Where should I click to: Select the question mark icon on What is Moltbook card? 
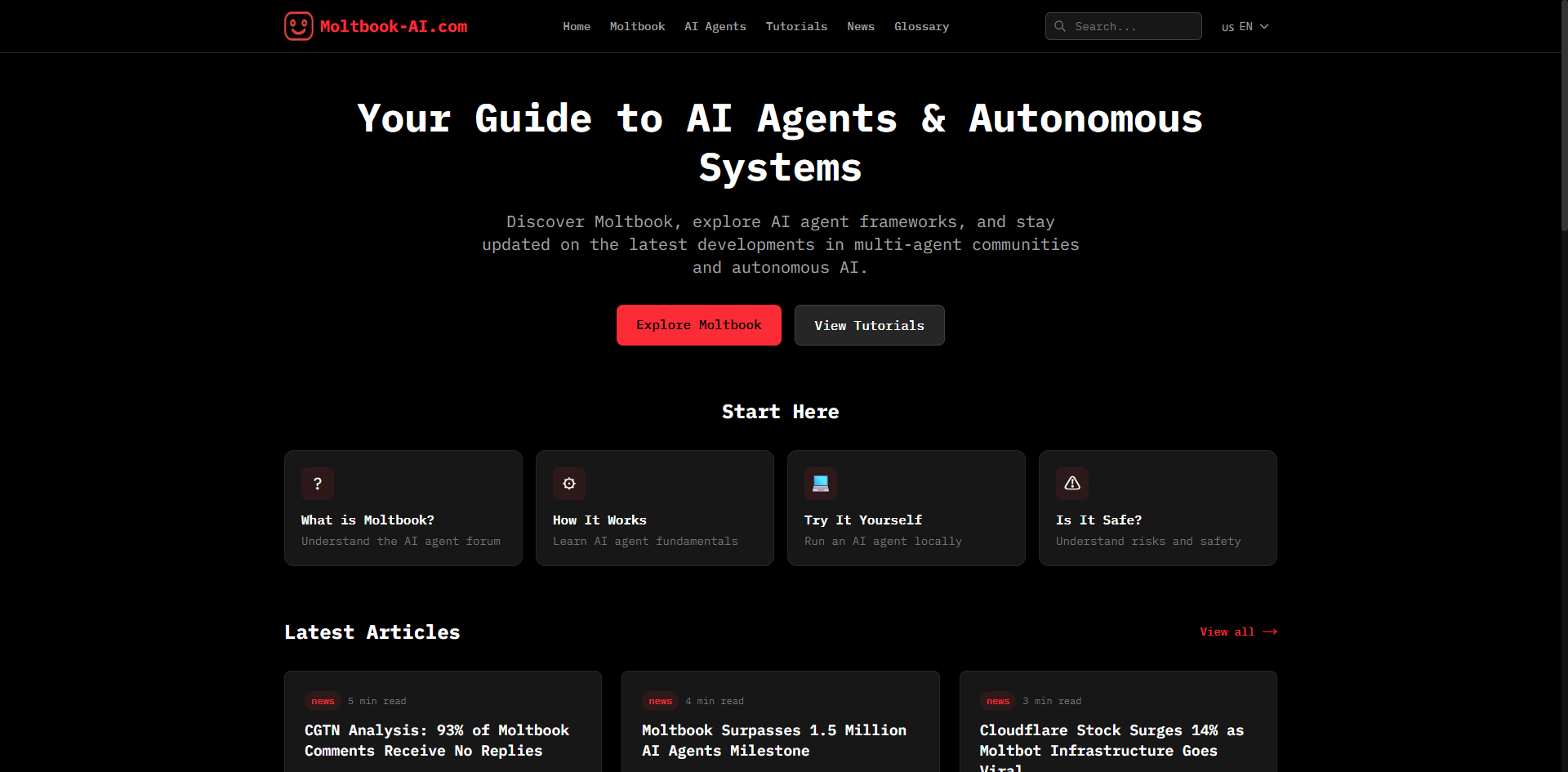(318, 484)
